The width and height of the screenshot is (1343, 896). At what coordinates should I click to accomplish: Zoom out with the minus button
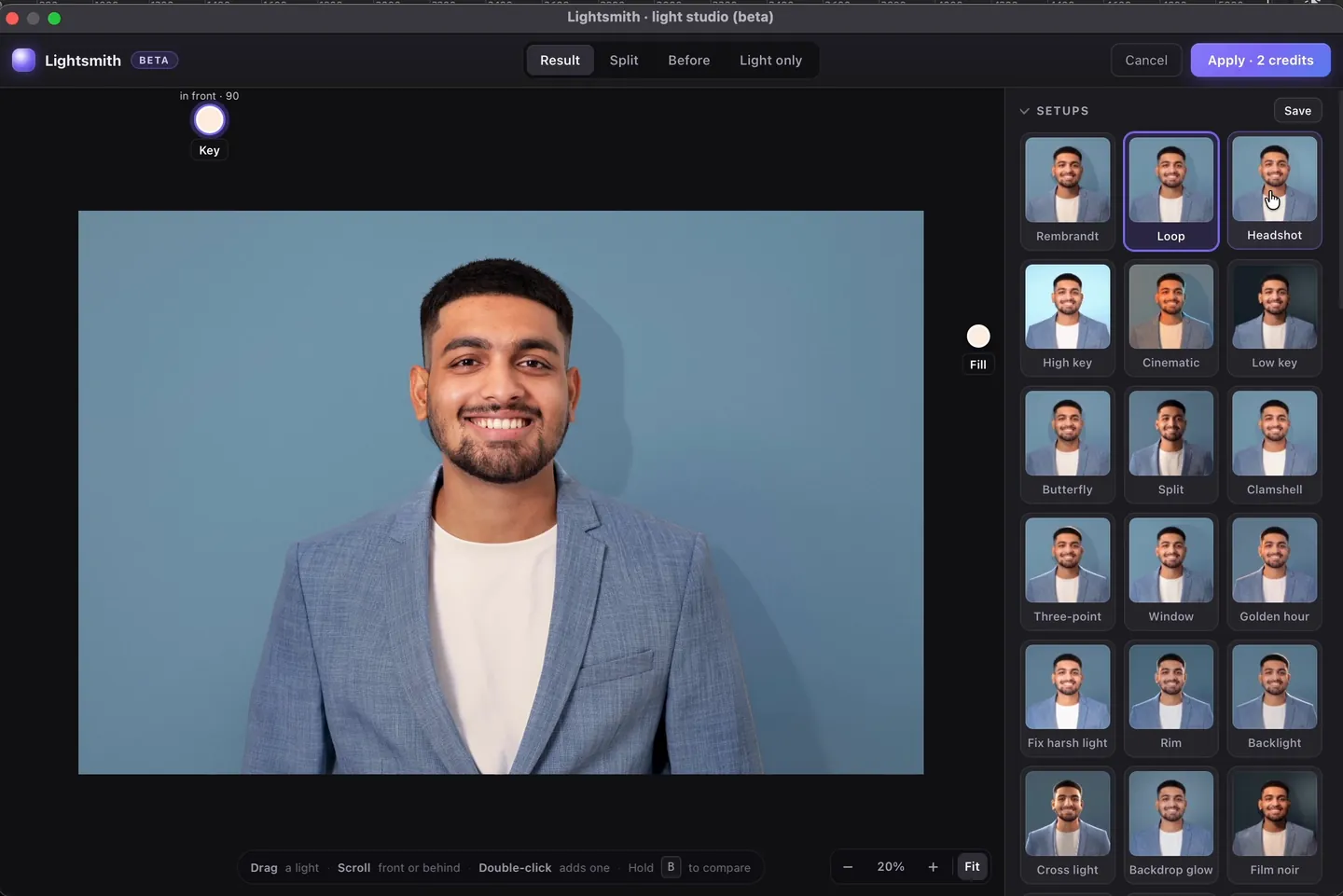(847, 867)
